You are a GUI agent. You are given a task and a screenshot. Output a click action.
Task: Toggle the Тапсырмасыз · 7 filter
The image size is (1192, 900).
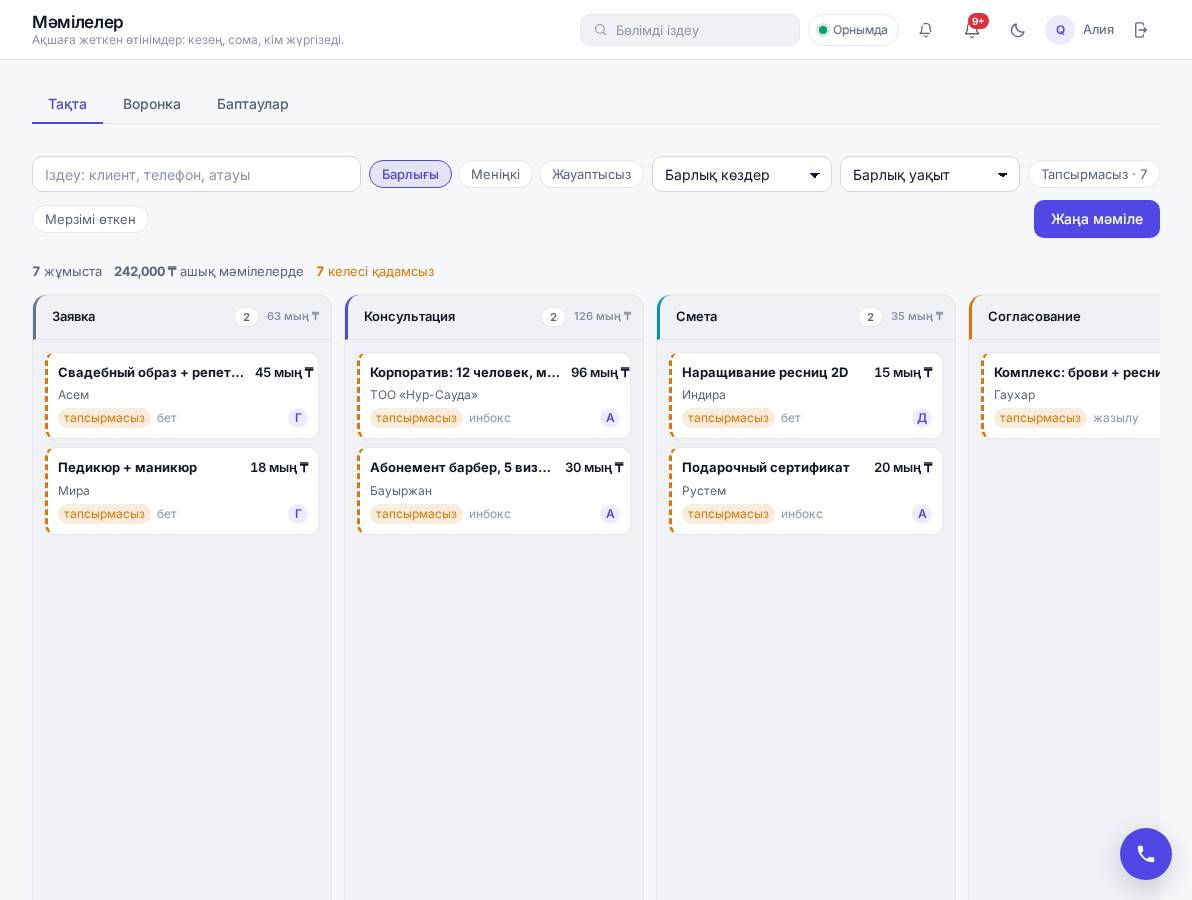[x=1093, y=174]
